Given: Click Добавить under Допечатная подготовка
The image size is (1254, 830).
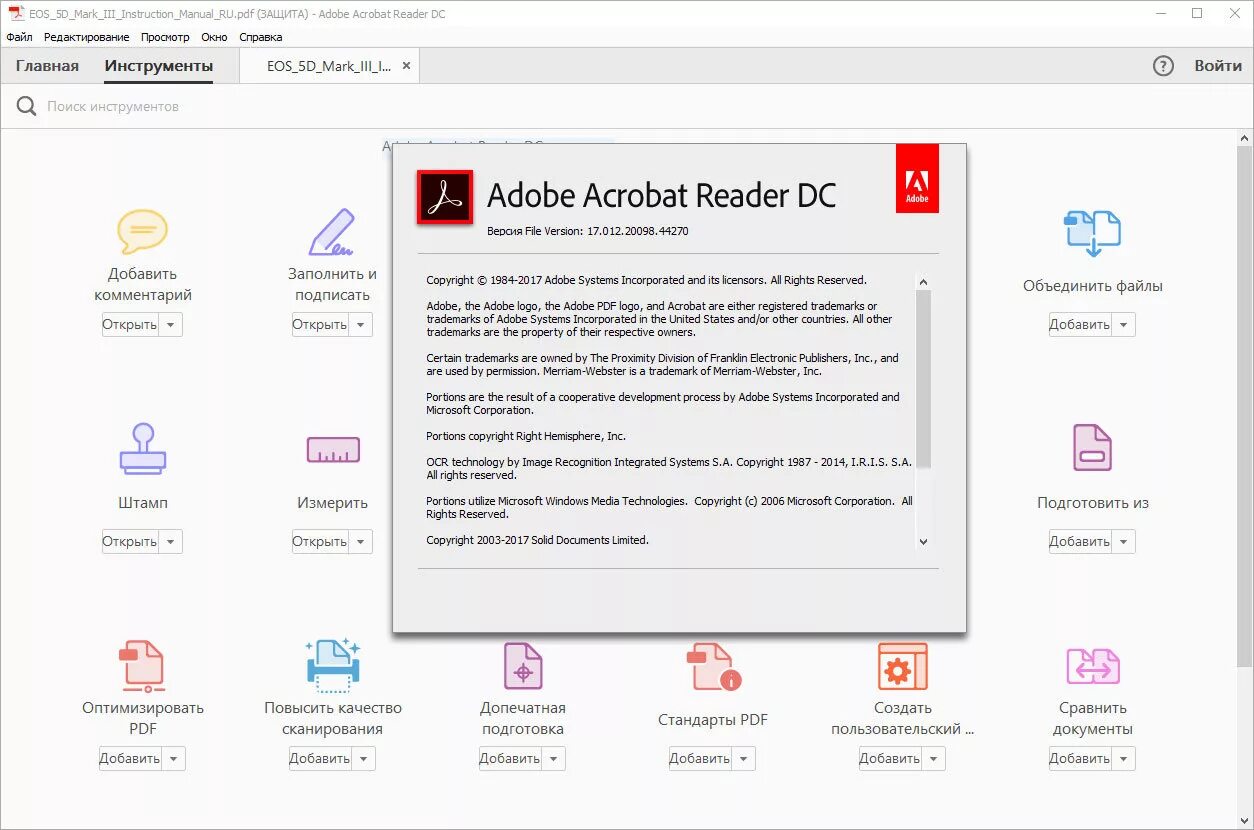Looking at the screenshot, I should click(x=510, y=758).
